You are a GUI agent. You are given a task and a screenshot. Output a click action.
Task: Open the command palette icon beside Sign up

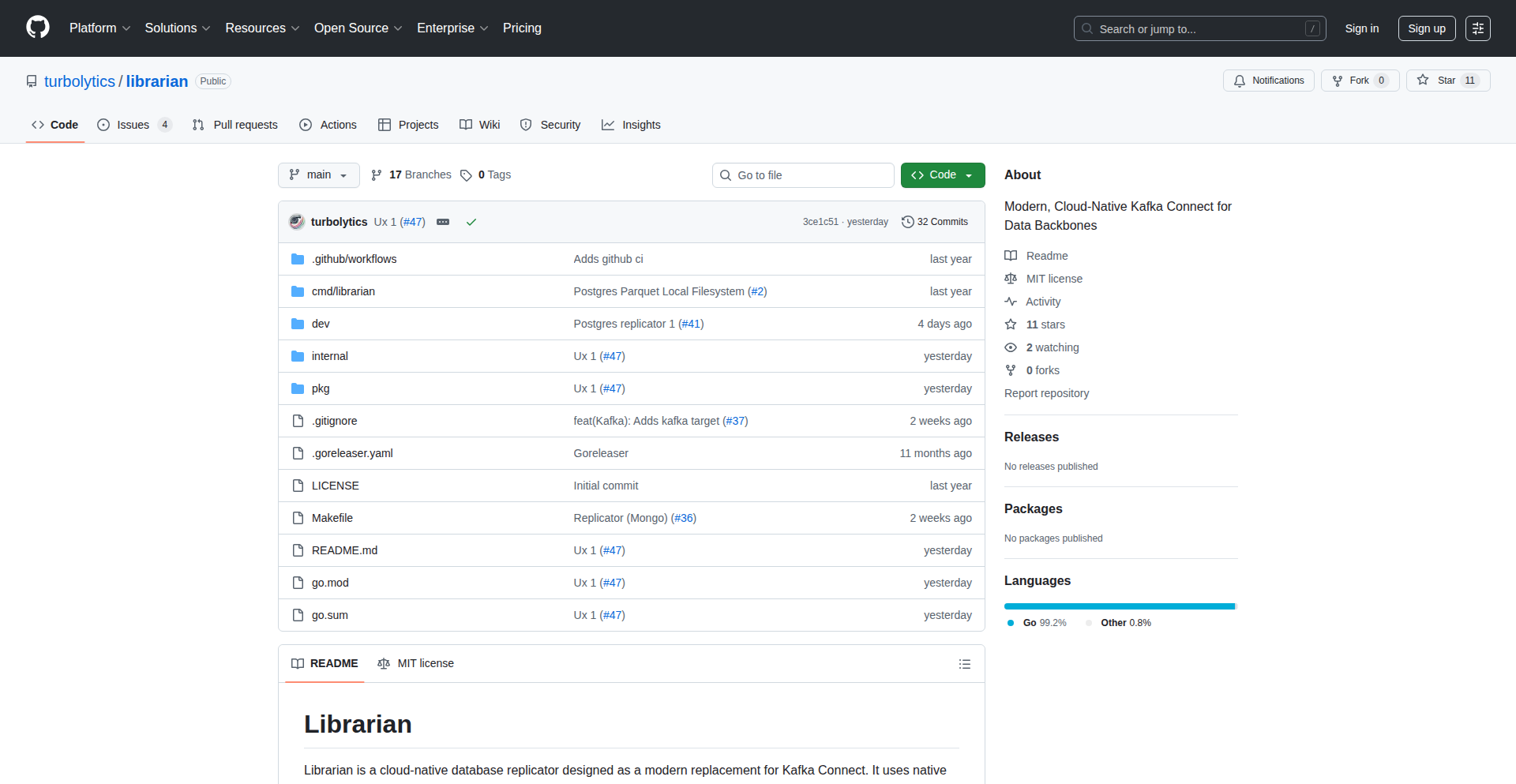click(x=1477, y=28)
